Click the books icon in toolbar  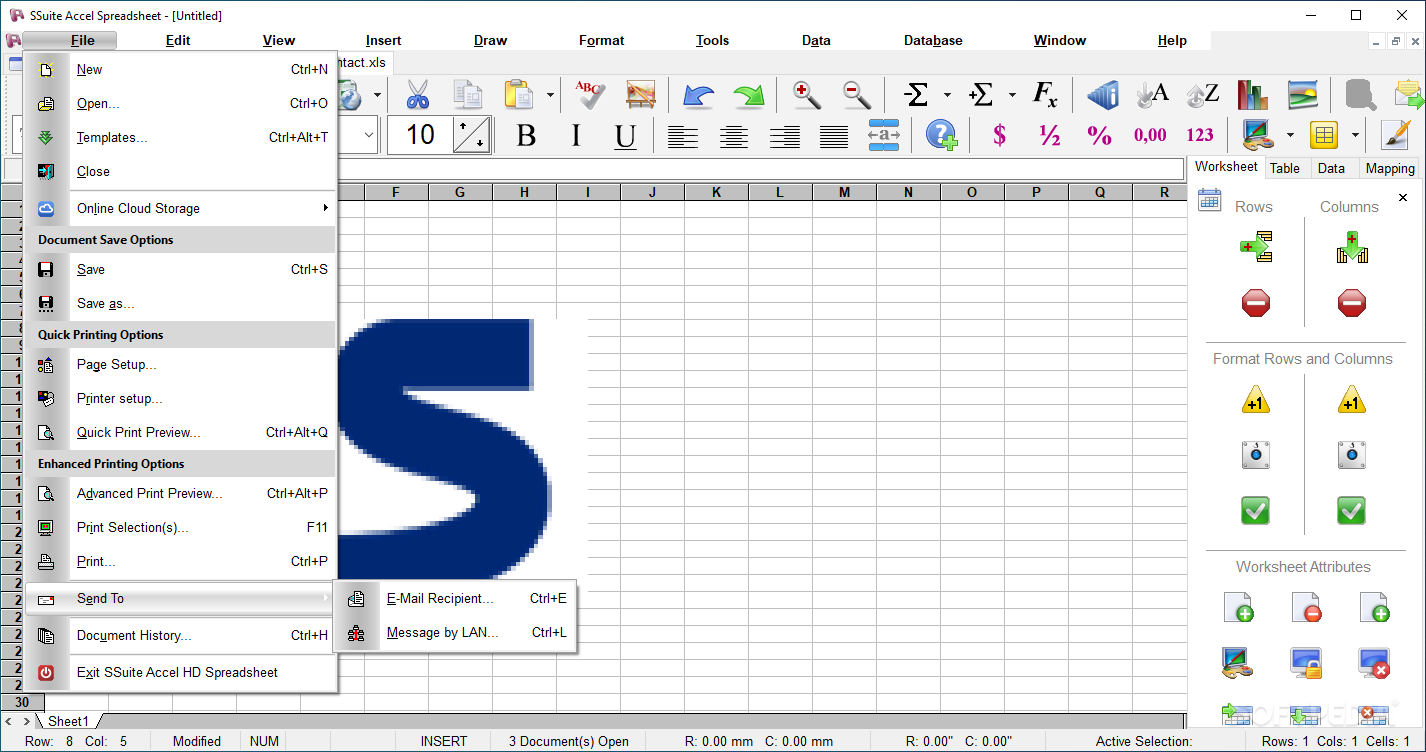tap(1252, 96)
